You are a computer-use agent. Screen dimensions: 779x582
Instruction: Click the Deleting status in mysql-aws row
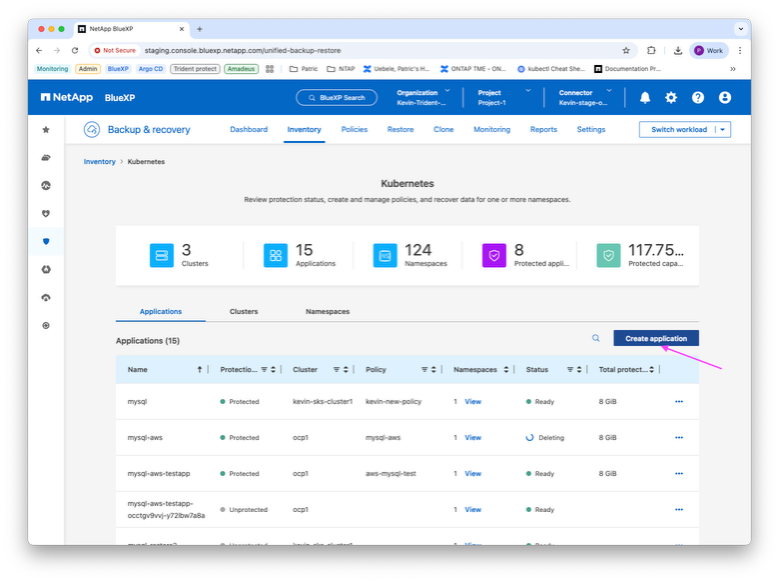545,437
